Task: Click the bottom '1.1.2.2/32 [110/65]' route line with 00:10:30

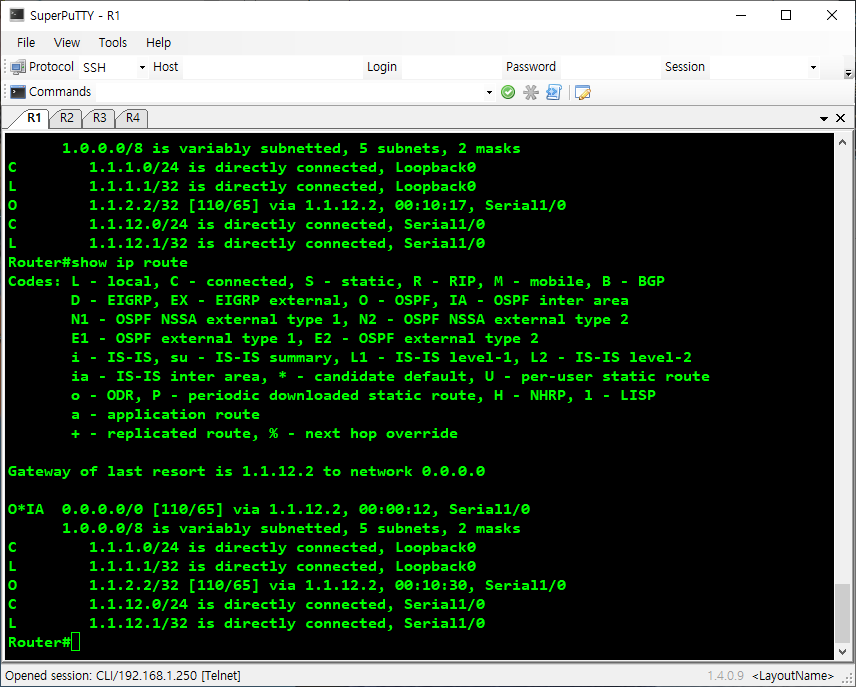Action: 287,585
